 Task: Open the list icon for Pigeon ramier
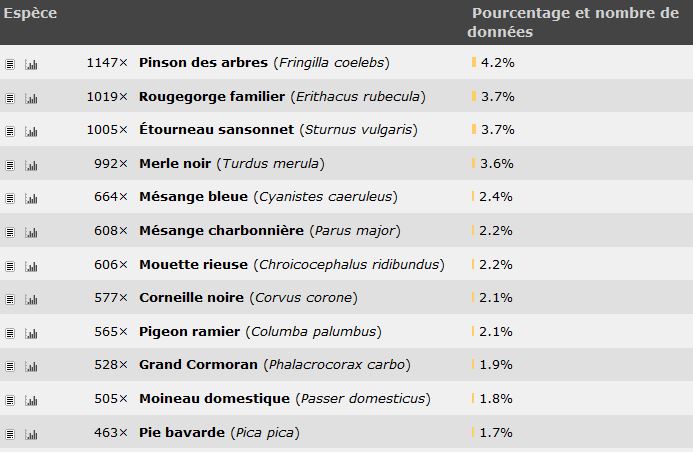(10, 333)
